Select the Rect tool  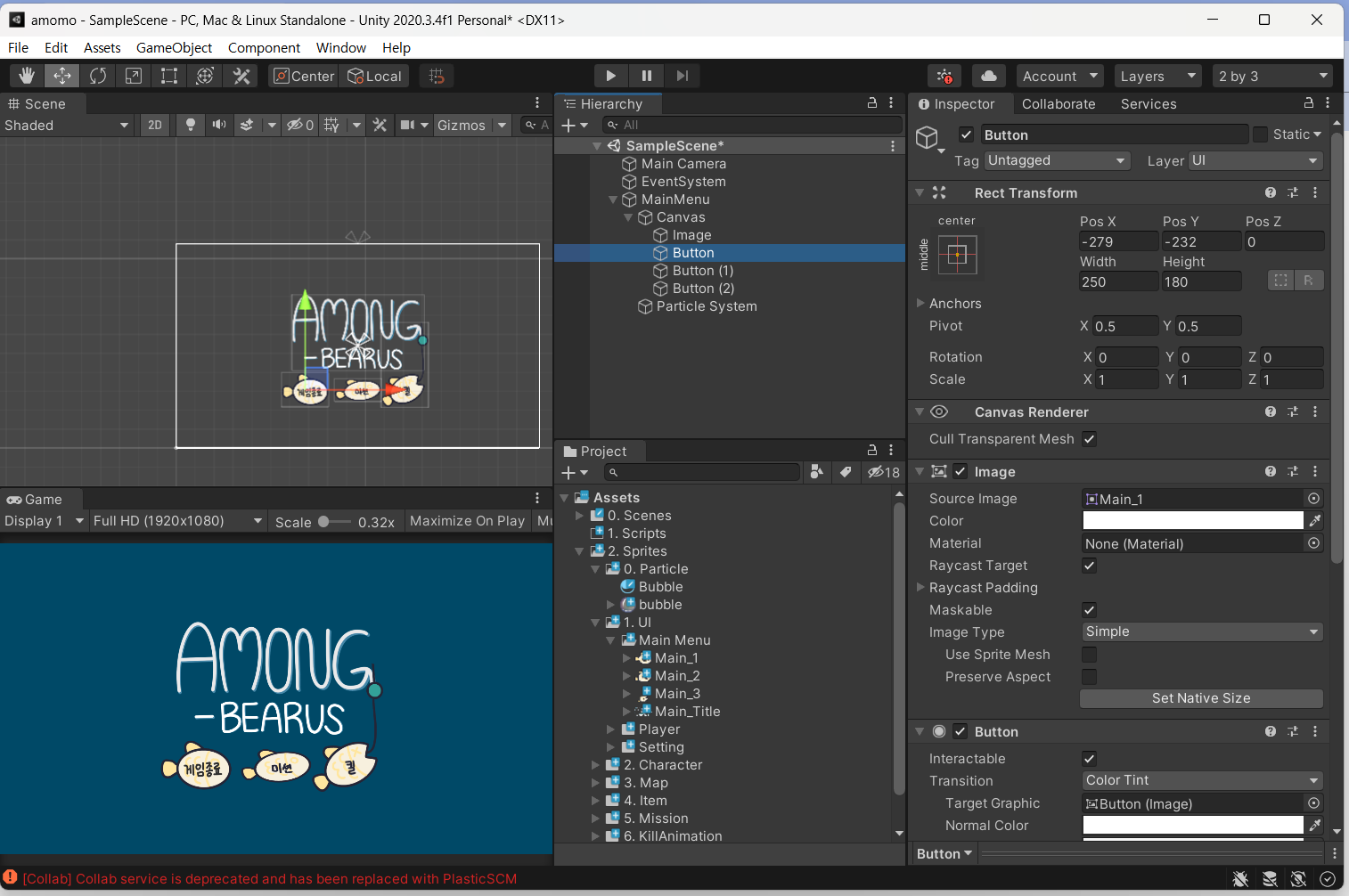point(169,76)
